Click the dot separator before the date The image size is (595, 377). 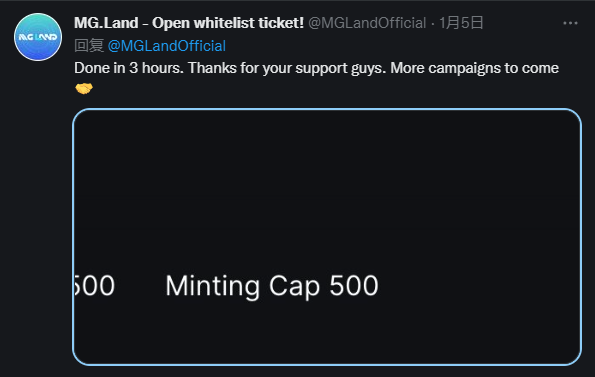(x=433, y=24)
